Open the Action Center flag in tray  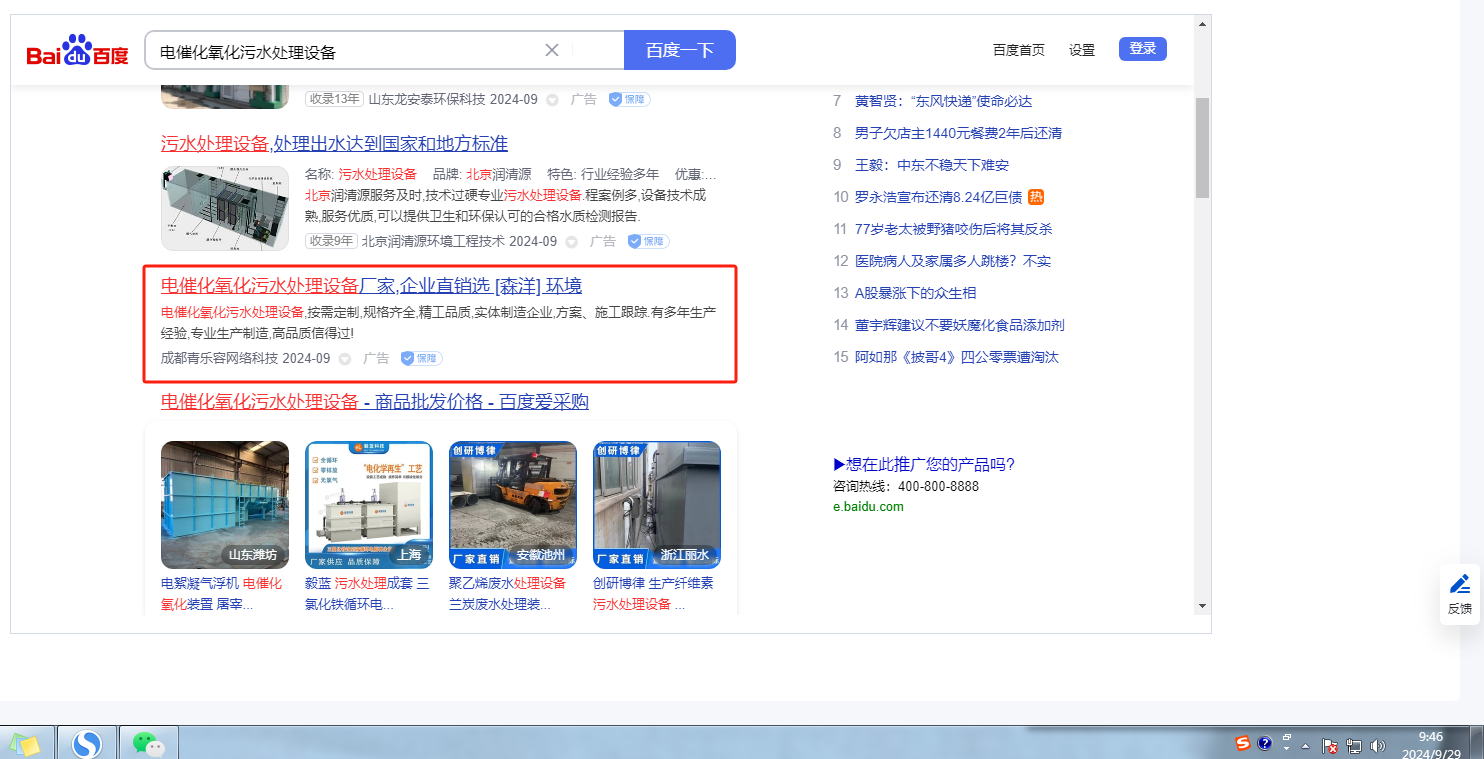click(1330, 745)
